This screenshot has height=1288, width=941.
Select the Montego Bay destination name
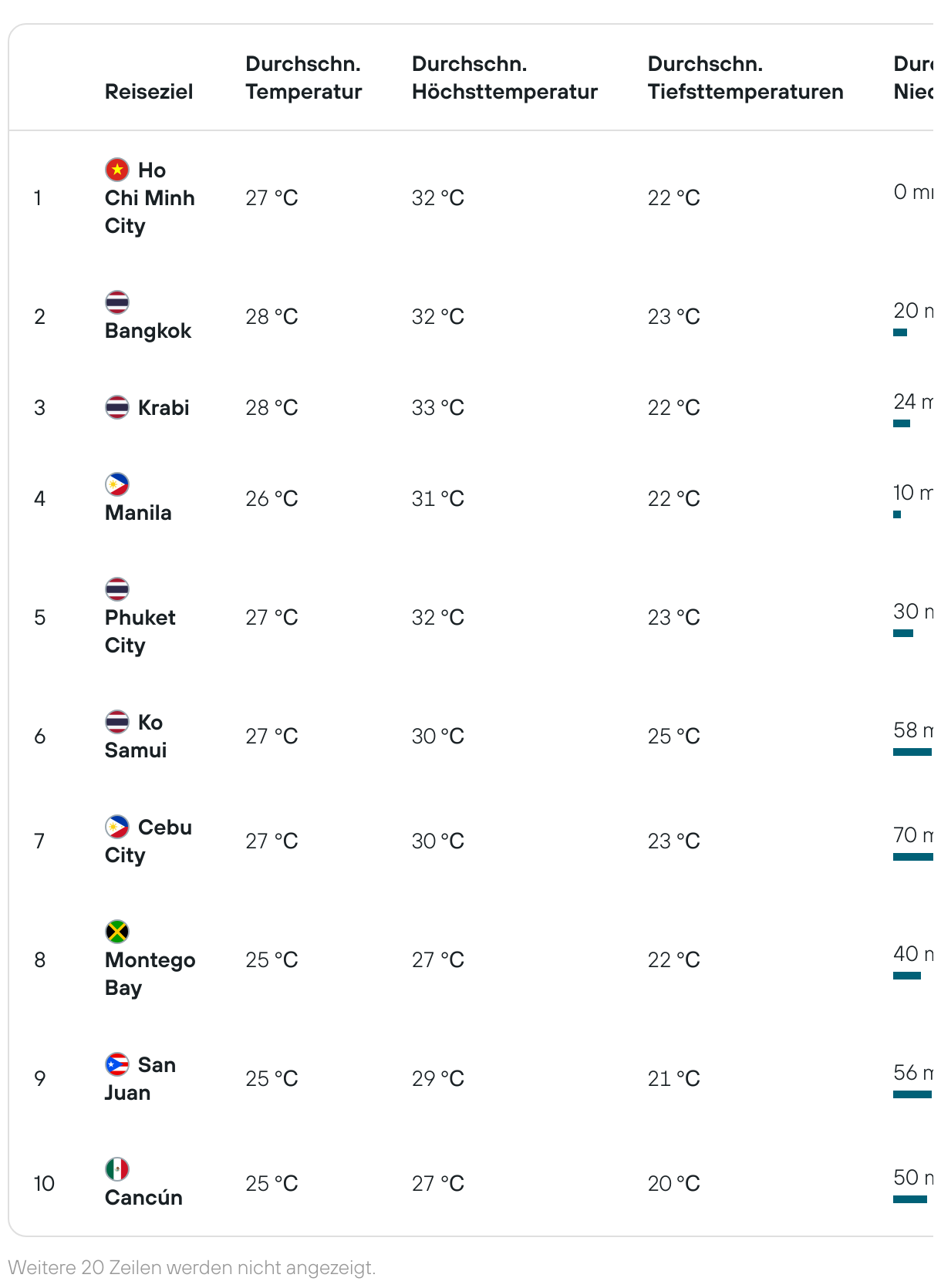coord(150,973)
